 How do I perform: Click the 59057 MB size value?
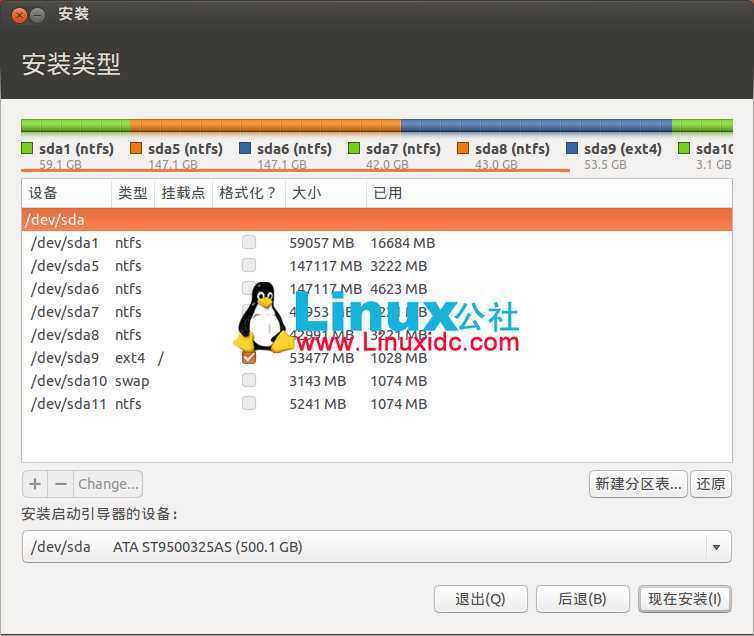coord(322,243)
